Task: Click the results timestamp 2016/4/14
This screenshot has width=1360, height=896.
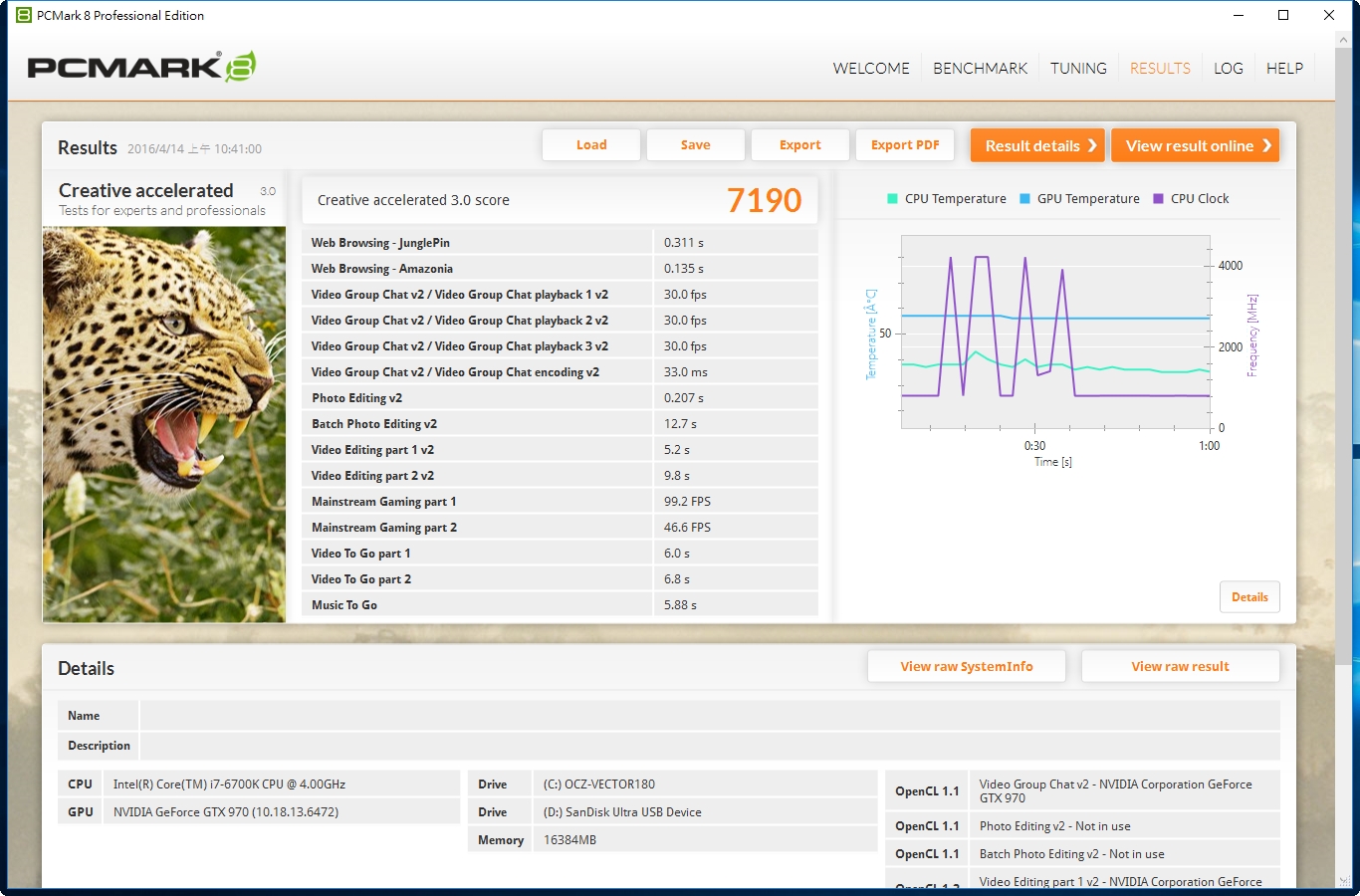Action: click(x=194, y=149)
